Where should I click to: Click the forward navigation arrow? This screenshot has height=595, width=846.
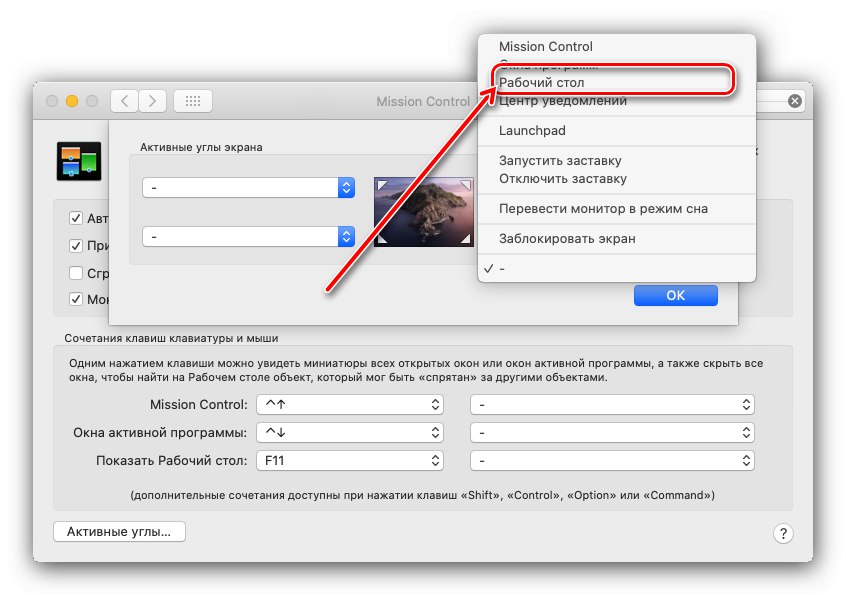click(x=152, y=101)
